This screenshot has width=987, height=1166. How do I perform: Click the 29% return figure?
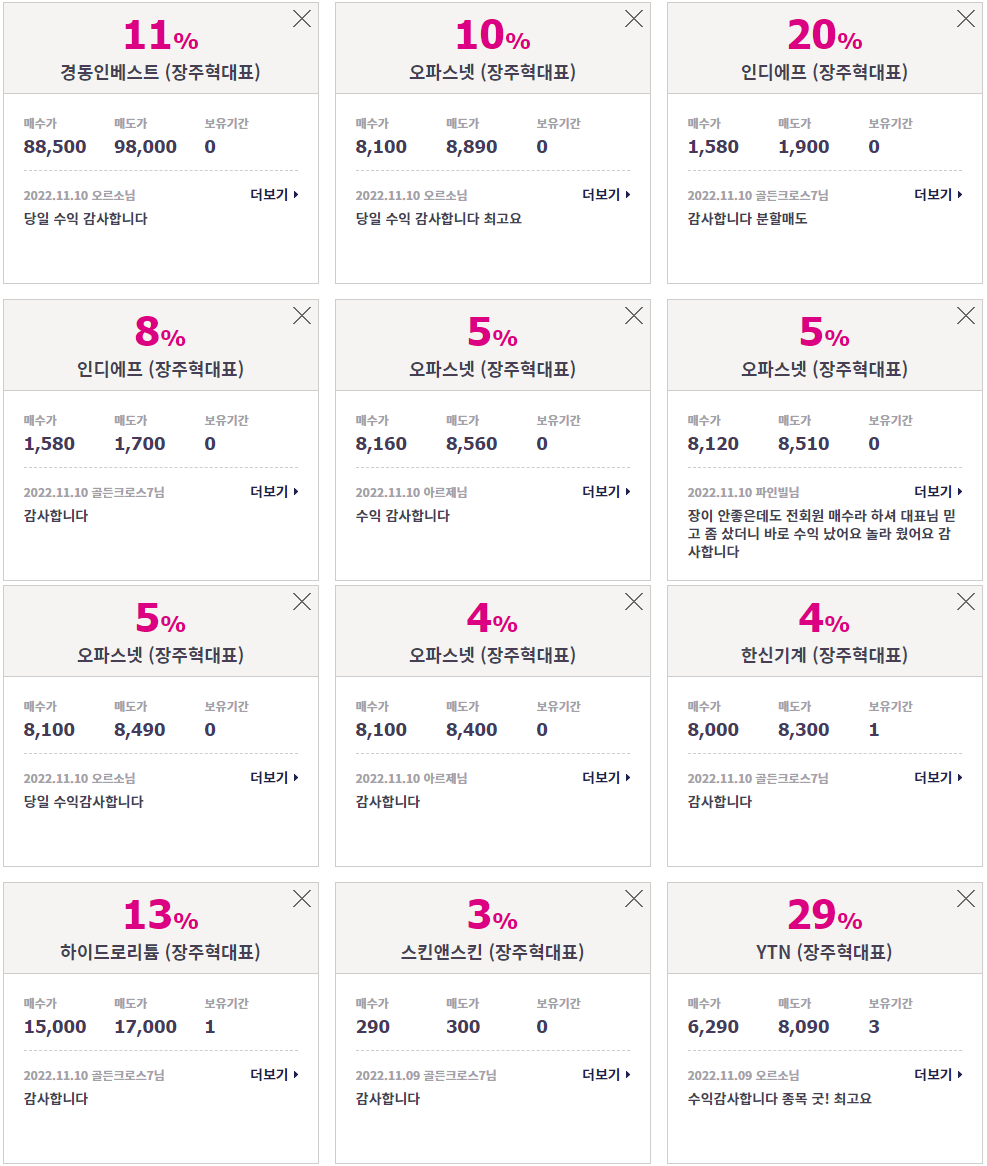824,915
